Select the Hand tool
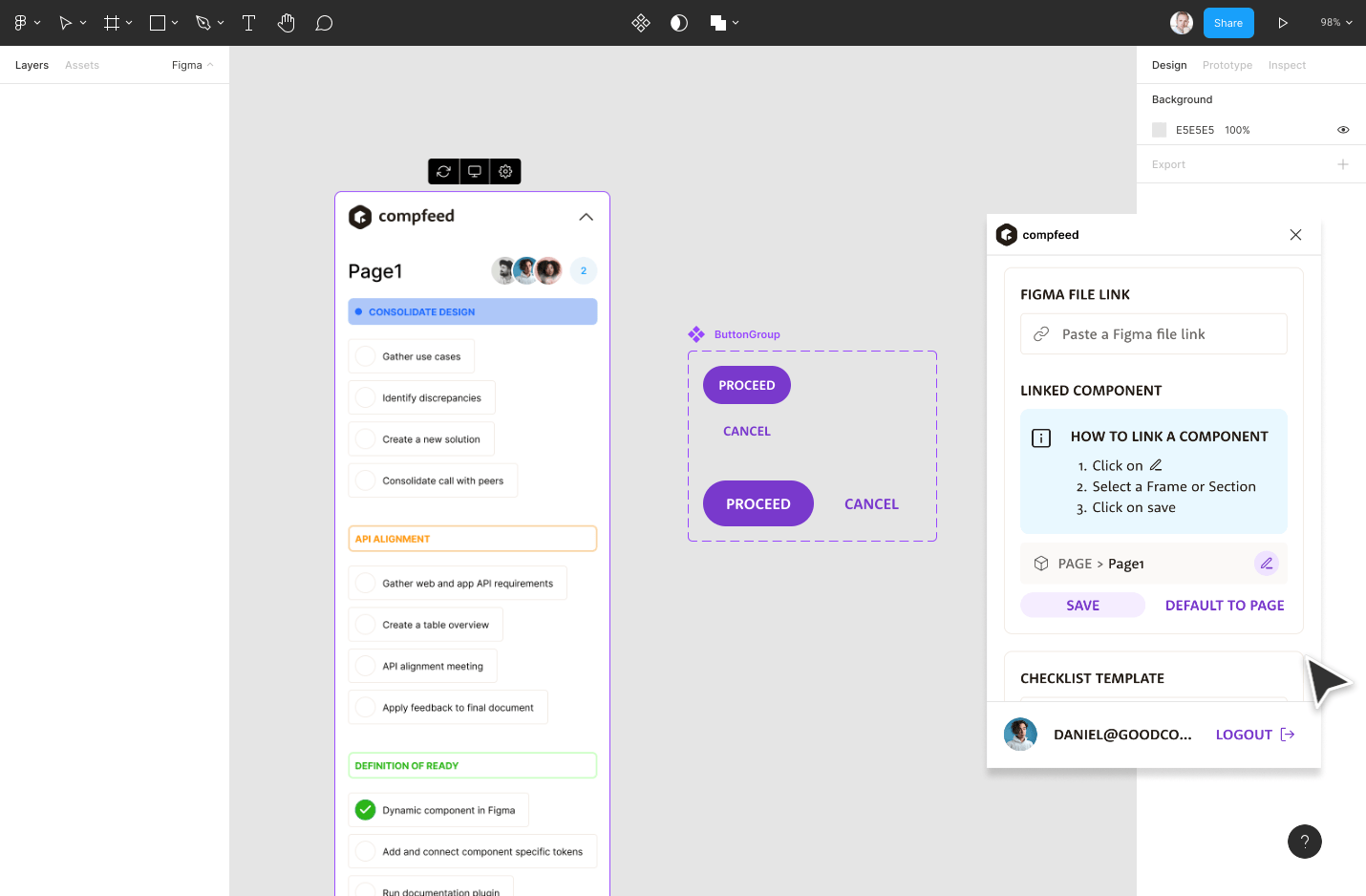Viewport: 1366px width, 896px height. point(286,23)
